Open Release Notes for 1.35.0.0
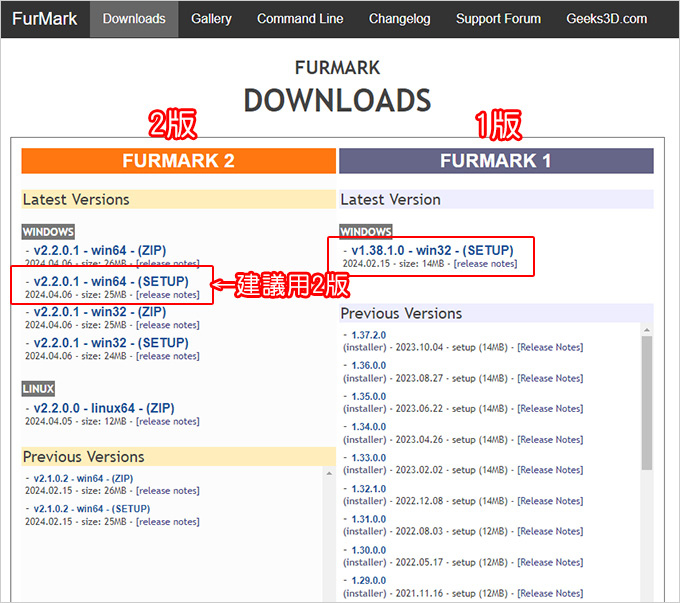The width and height of the screenshot is (680, 603). (550, 409)
